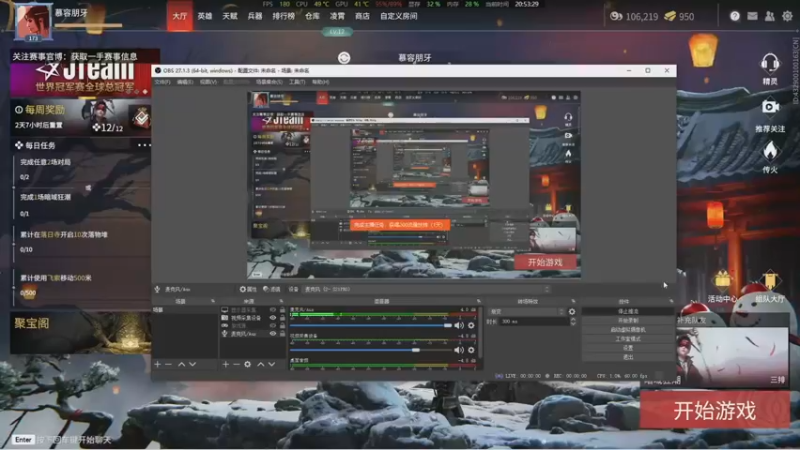Open source 属性 properties button in OBS toolbar
The height and width of the screenshot is (450, 800).
pos(248,289)
